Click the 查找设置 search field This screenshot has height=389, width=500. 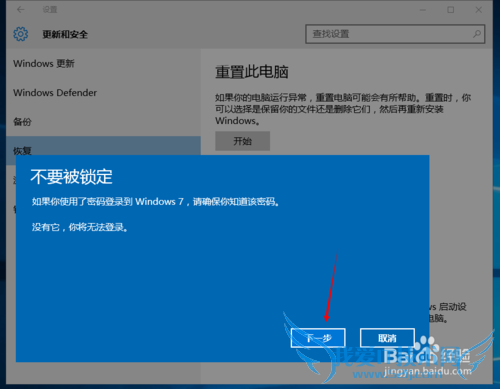(x=395, y=34)
